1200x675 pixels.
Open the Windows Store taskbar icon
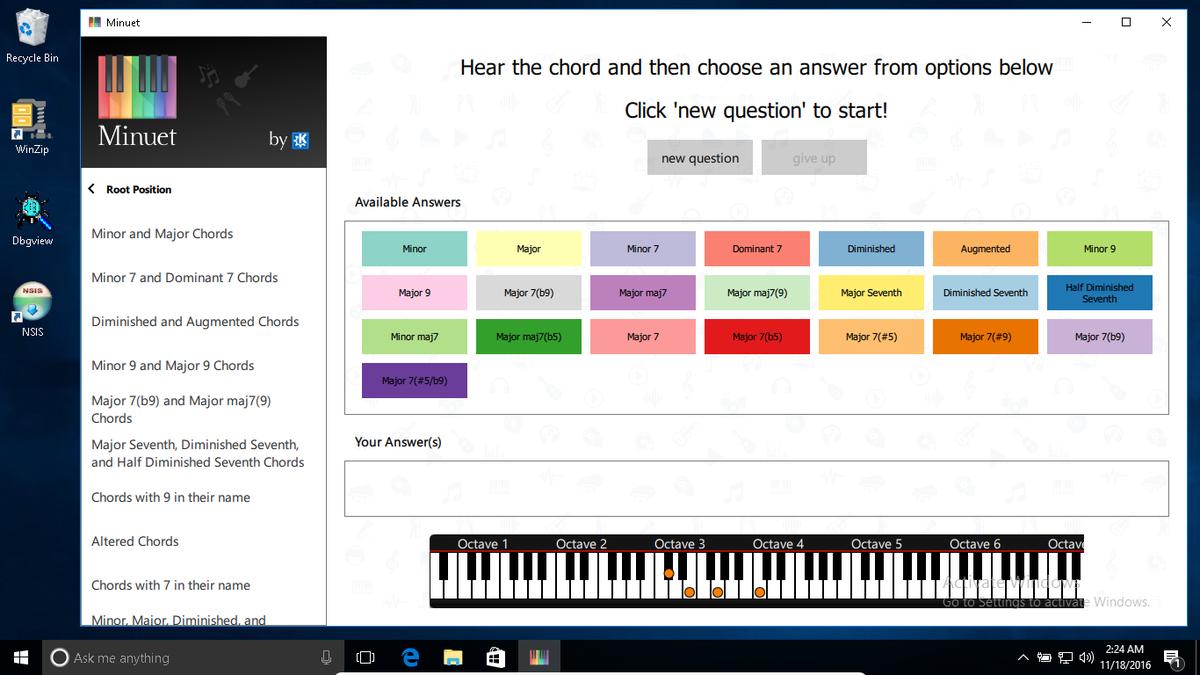tap(496, 657)
